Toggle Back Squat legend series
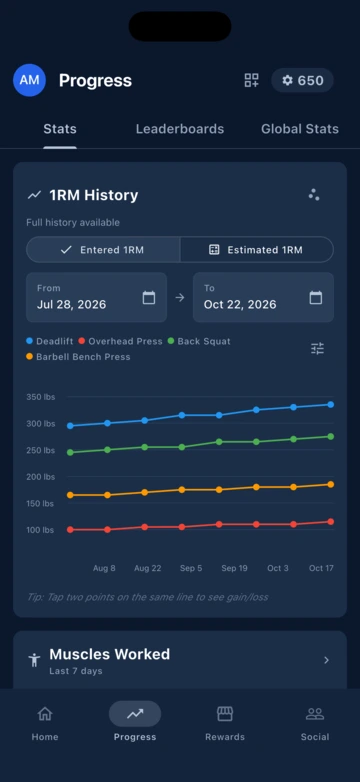This screenshot has height=782, width=360. 199,341
